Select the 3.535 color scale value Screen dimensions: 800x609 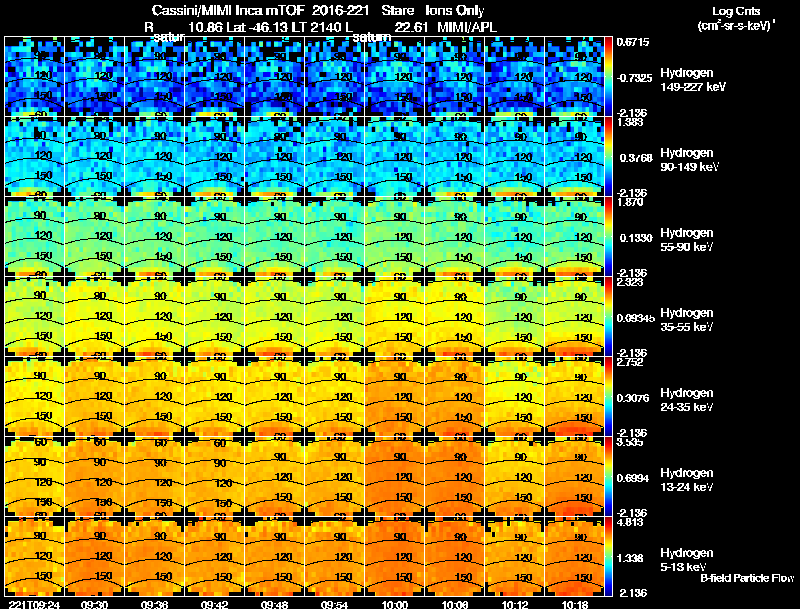click(x=631, y=442)
